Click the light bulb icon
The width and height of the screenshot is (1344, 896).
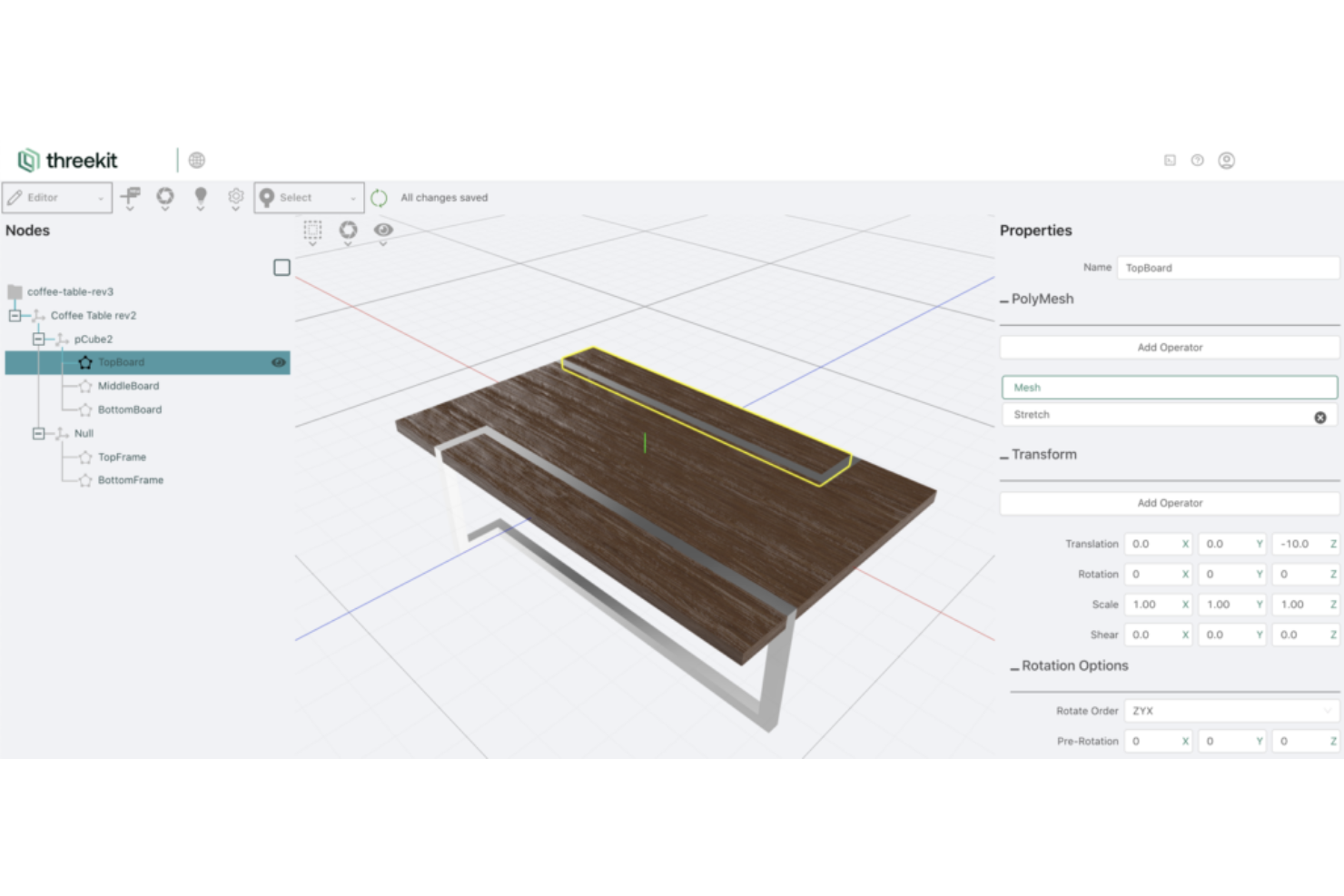tap(201, 196)
